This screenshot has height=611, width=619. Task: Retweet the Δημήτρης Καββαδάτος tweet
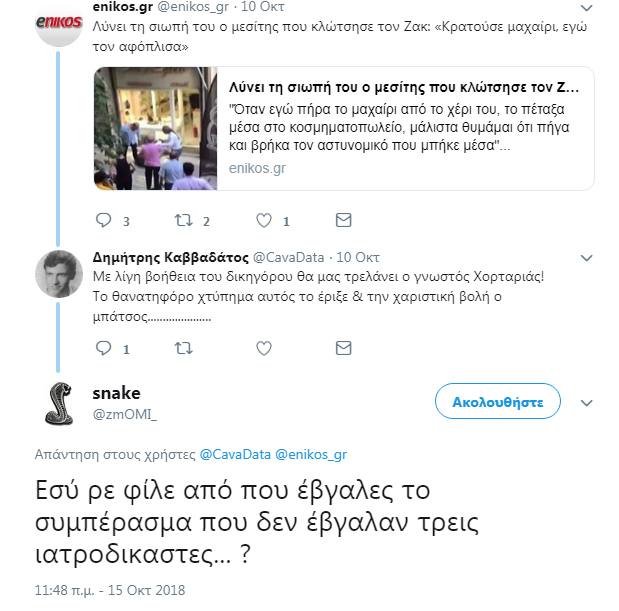184,348
